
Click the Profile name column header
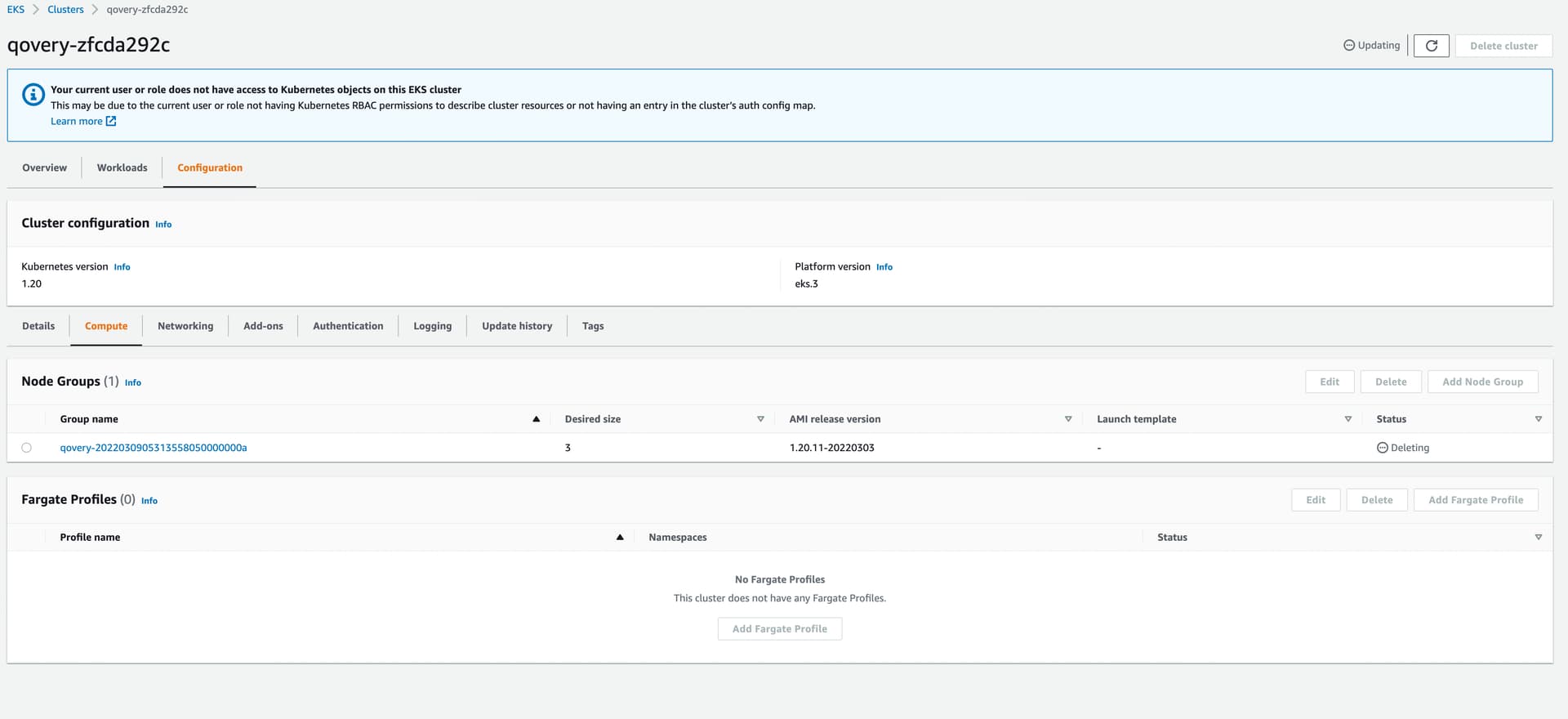coord(90,538)
